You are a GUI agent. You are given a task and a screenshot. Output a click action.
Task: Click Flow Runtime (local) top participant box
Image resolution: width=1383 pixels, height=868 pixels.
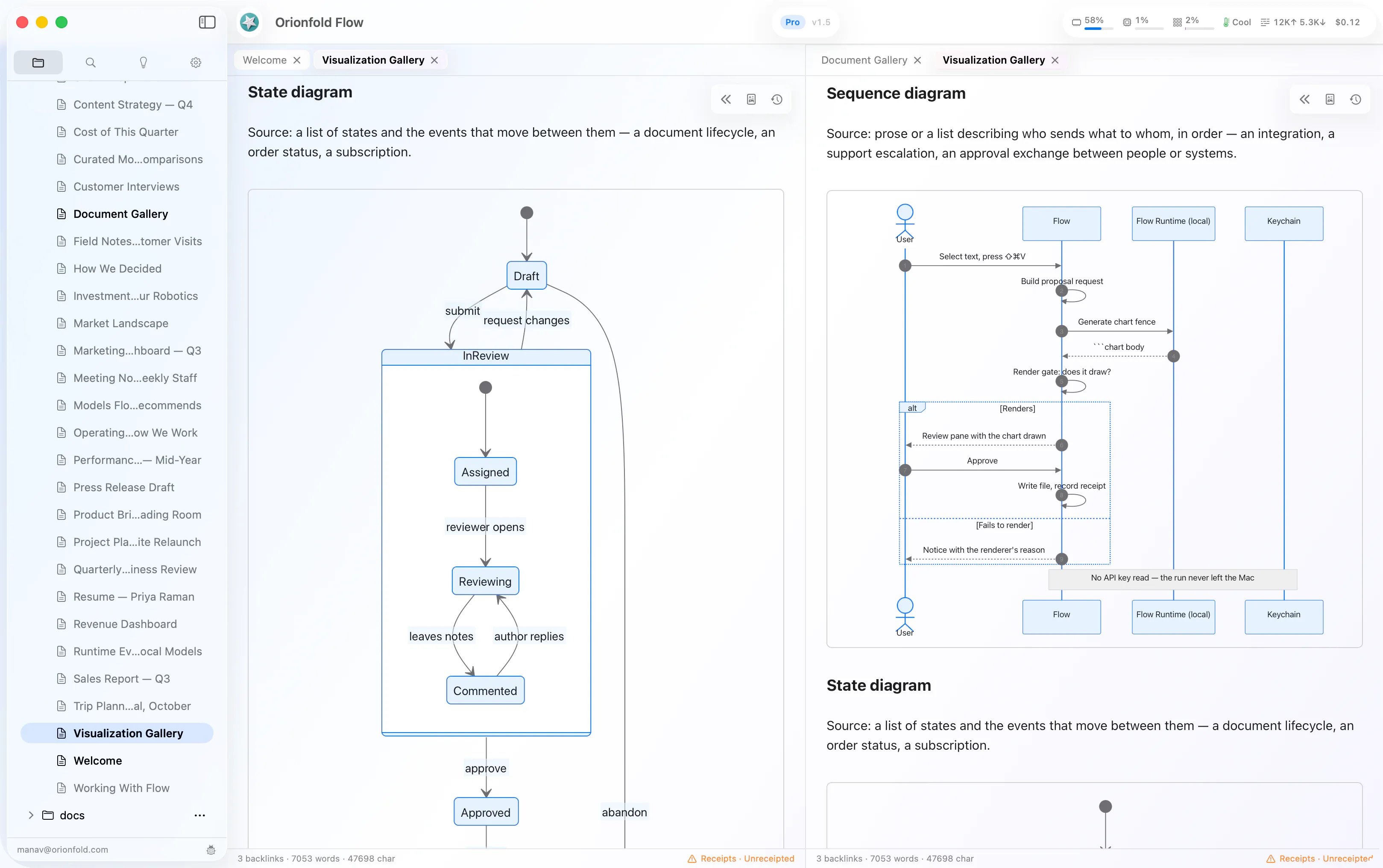point(1173,223)
